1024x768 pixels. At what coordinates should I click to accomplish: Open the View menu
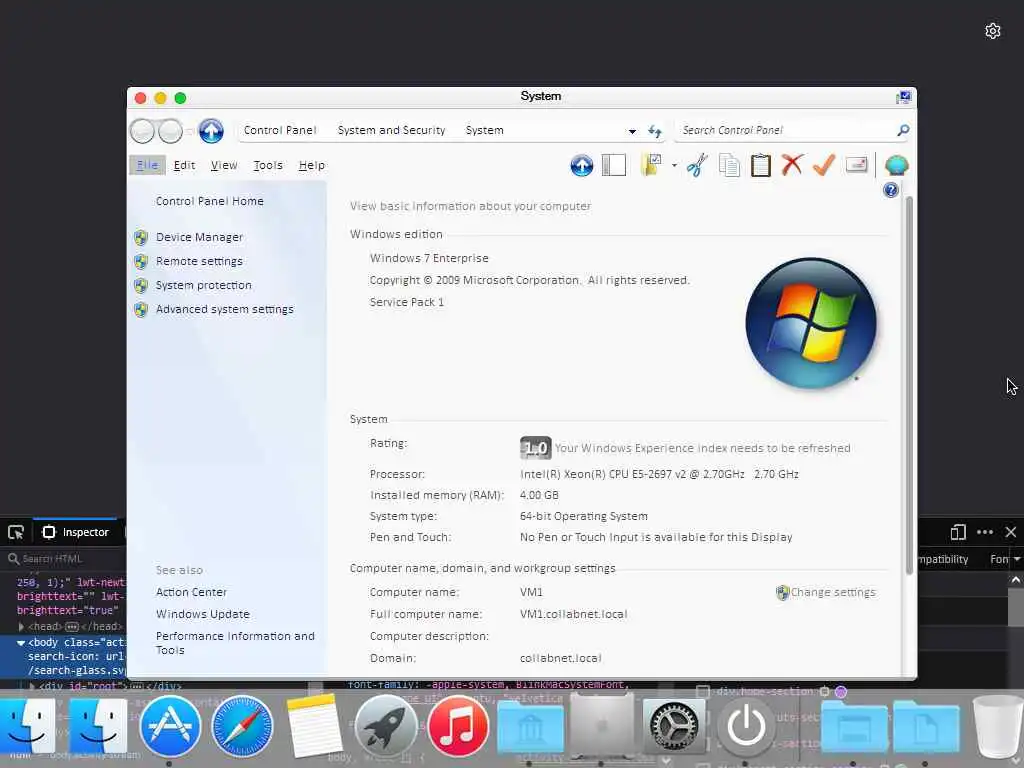click(x=223, y=165)
